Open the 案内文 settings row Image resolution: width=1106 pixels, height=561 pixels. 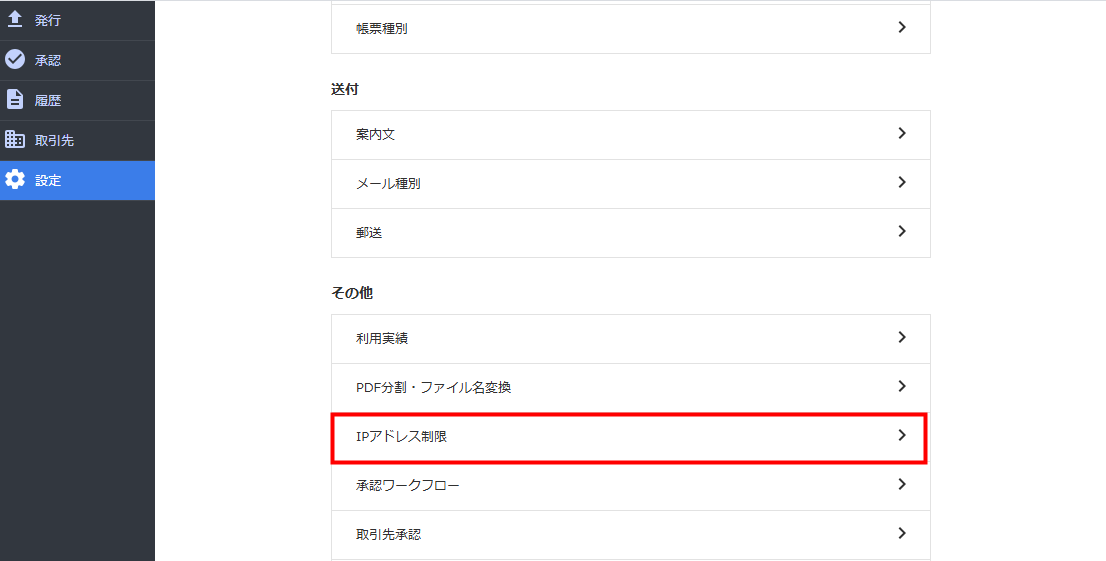631,134
